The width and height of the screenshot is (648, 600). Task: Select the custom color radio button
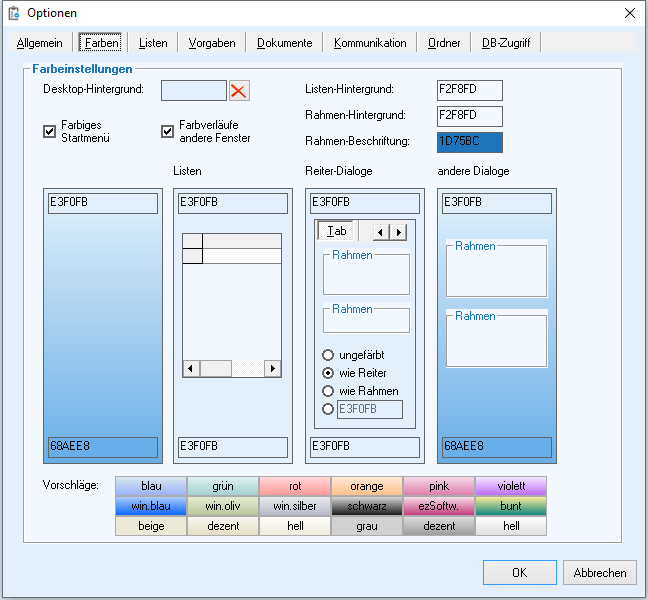tap(328, 409)
